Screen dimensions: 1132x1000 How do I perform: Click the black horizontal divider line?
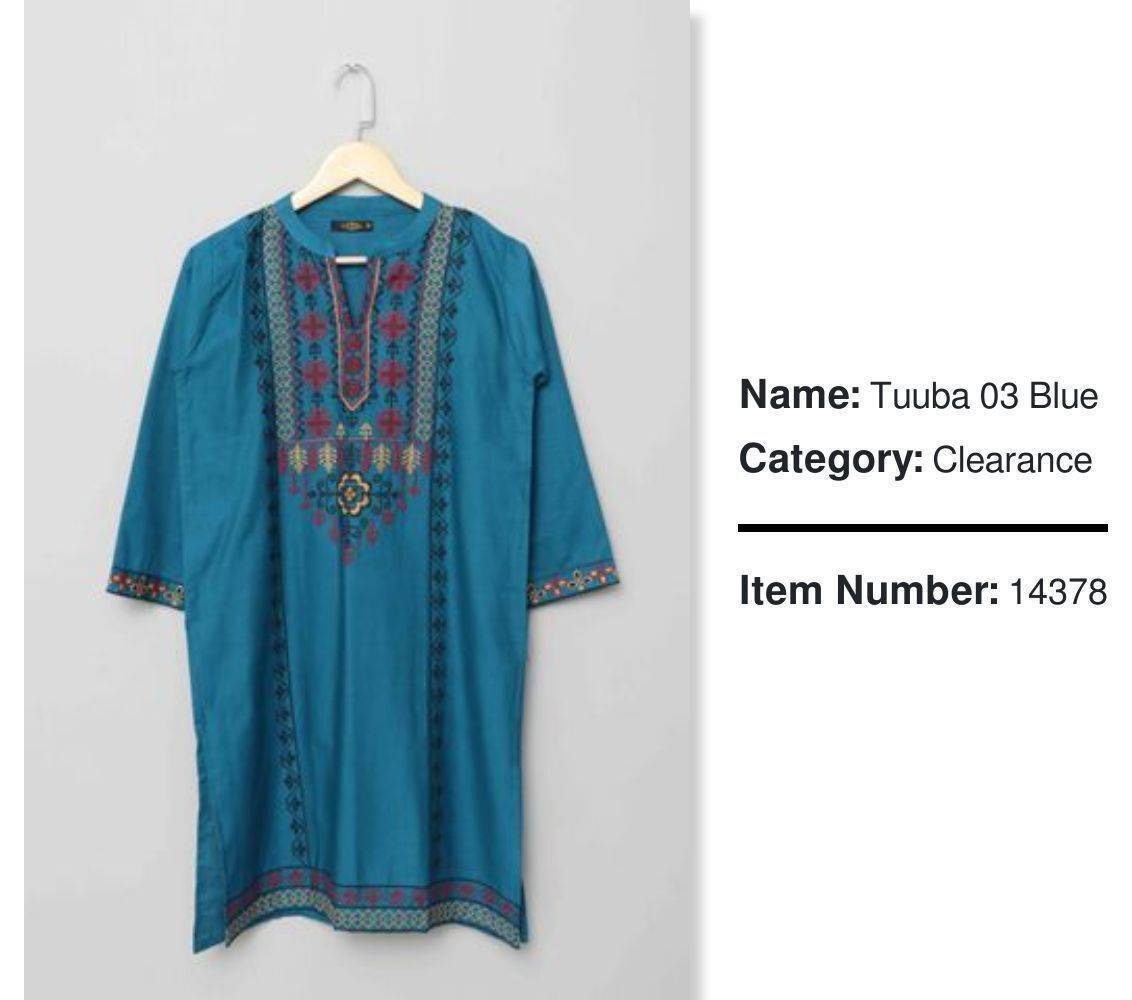(923, 528)
